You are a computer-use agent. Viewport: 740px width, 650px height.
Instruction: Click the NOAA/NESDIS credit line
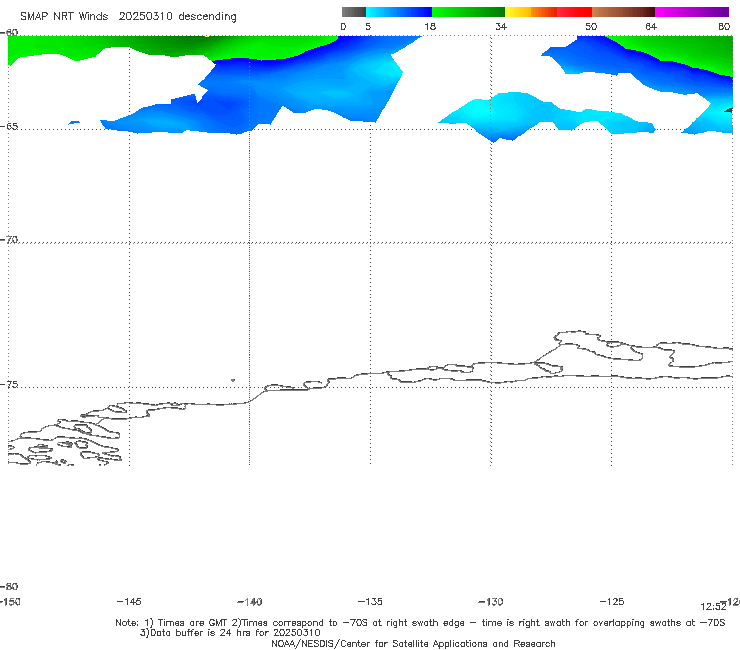(x=413, y=643)
